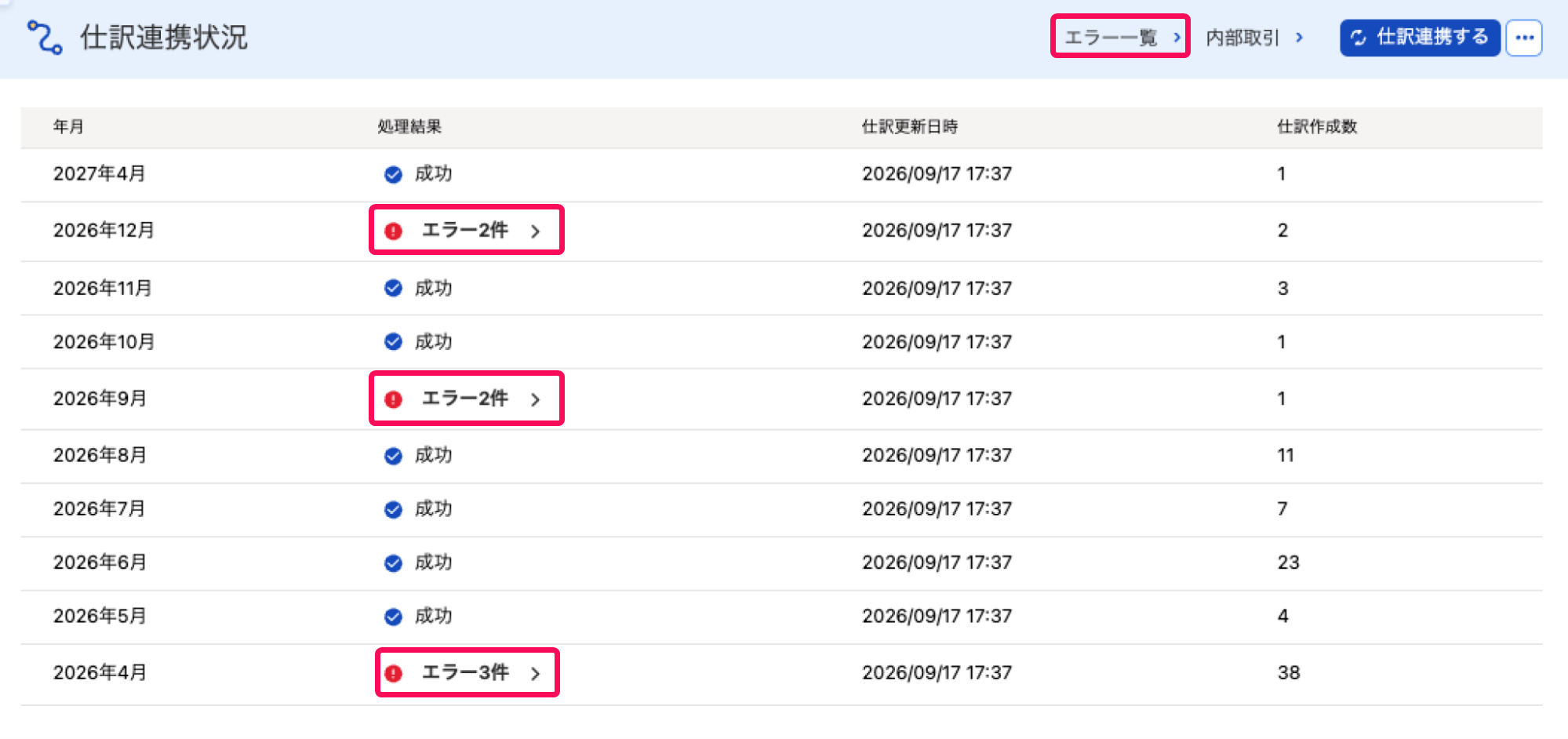Click the blue success checkmark for 2027年4月
This screenshot has width=1568, height=739.
point(393,174)
